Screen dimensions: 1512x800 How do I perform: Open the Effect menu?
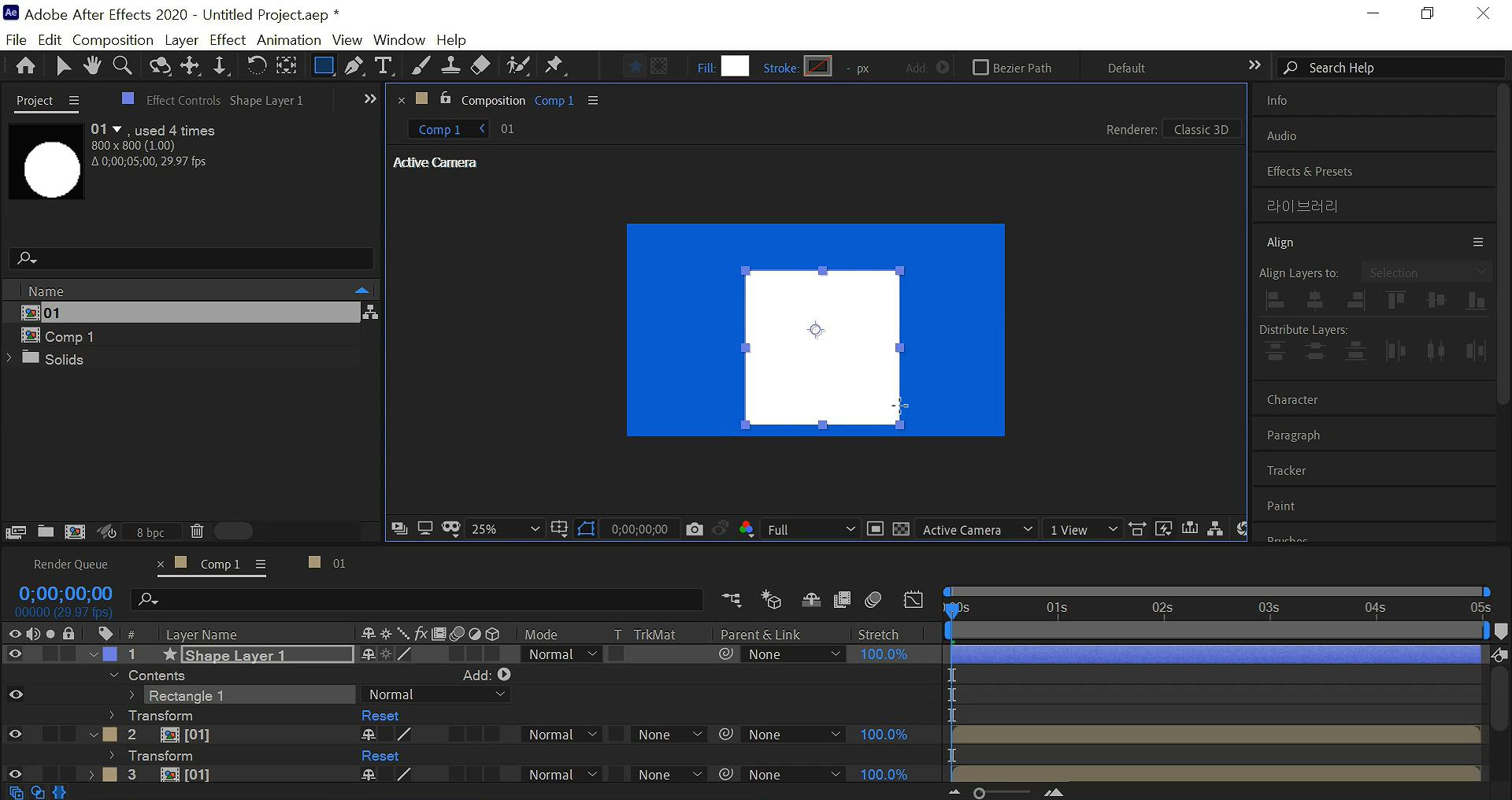(227, 39)
